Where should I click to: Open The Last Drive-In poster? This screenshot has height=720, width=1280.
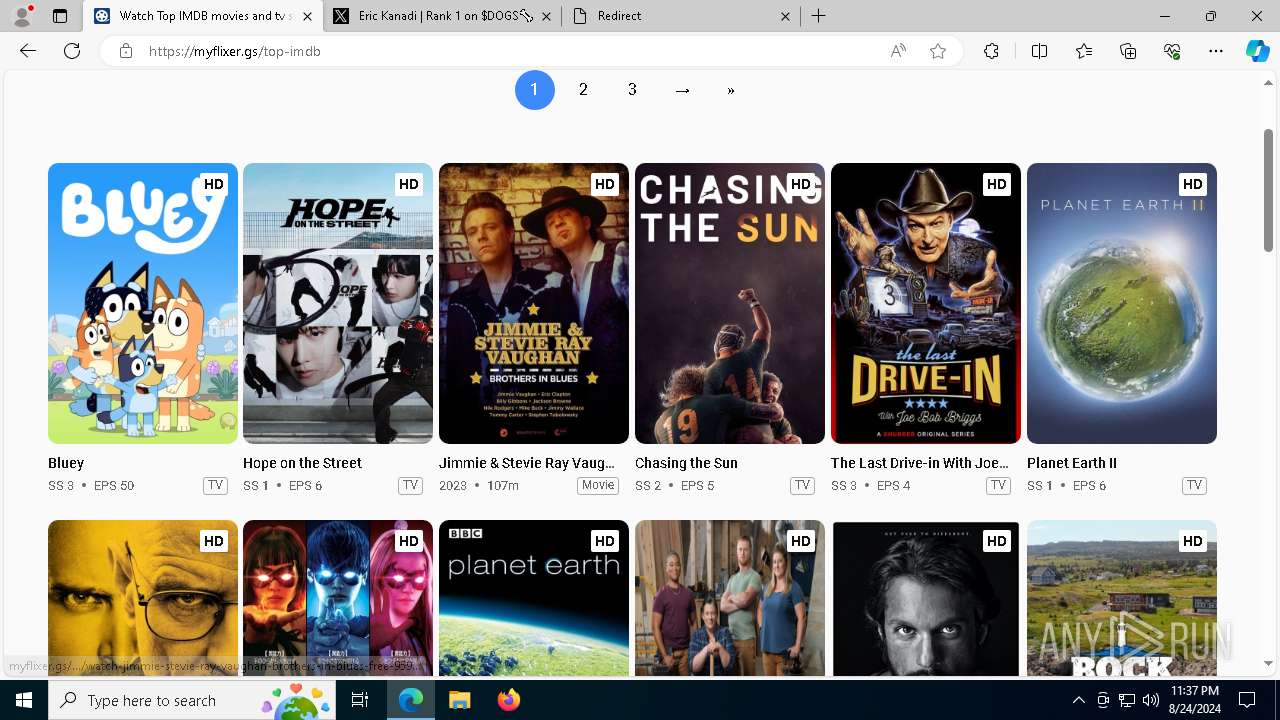(926, 303)
